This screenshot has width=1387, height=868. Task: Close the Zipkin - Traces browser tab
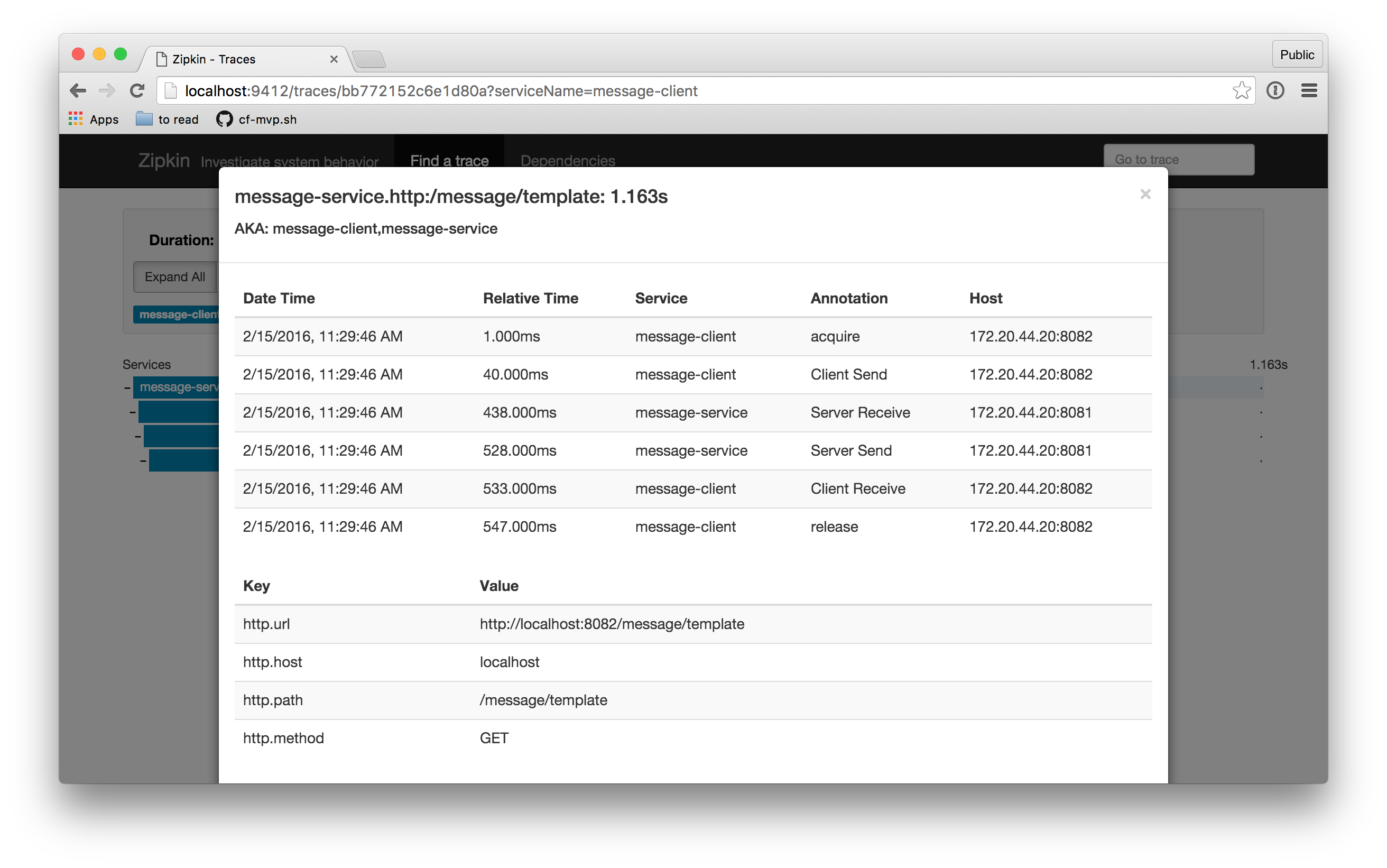(x=334, y=59)
